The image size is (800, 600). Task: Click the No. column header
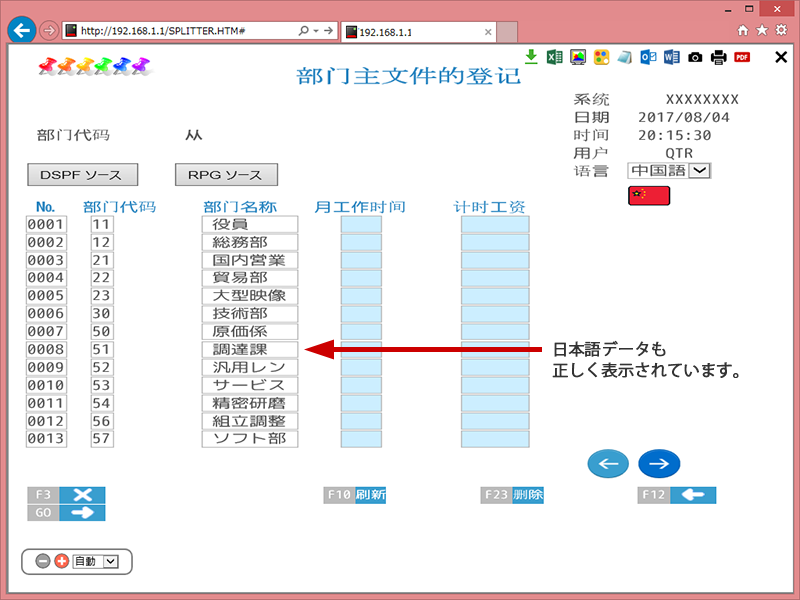tap(45, 207)
